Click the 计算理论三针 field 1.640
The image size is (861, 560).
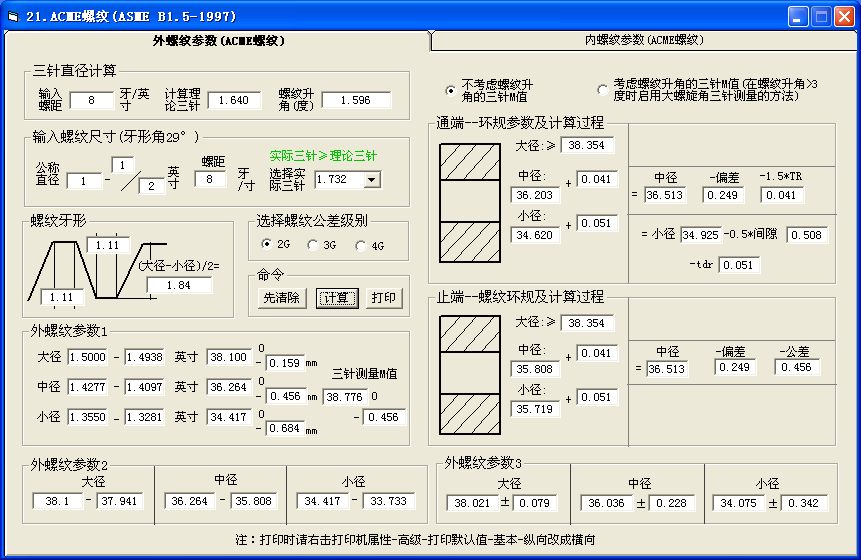[x=233, y=100]
